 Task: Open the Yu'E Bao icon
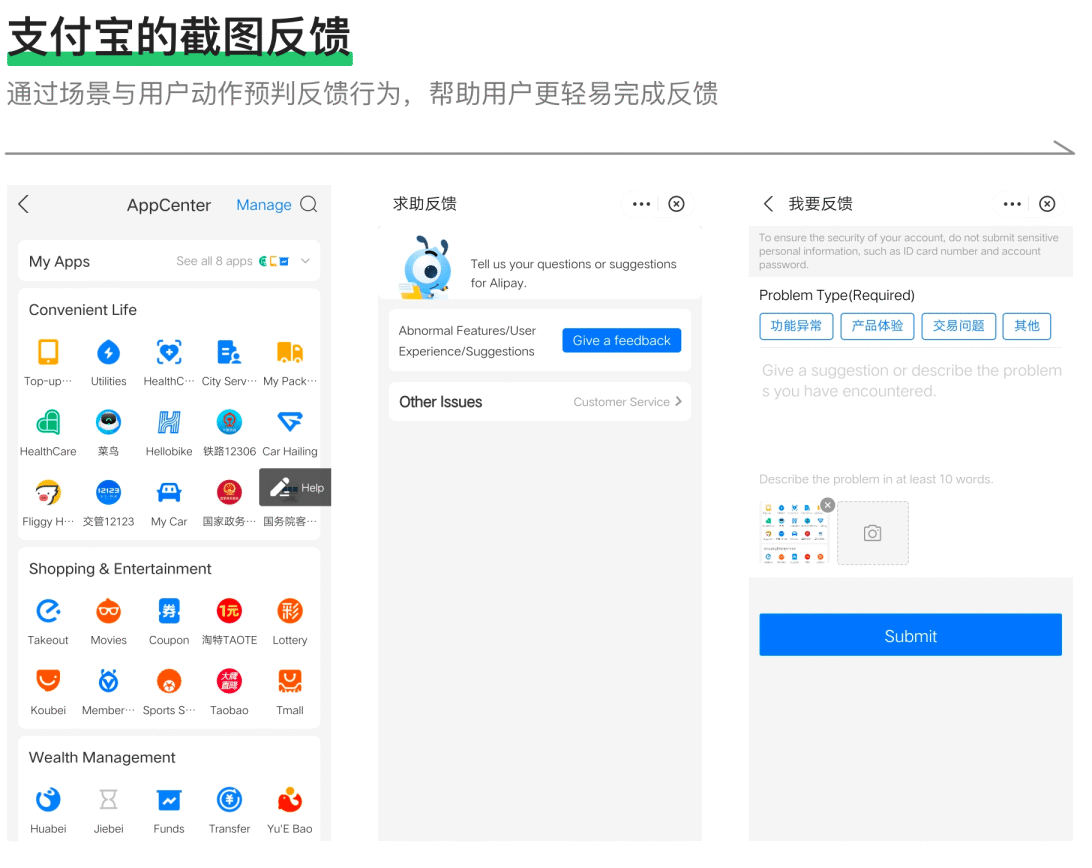(x=290, y=800)
